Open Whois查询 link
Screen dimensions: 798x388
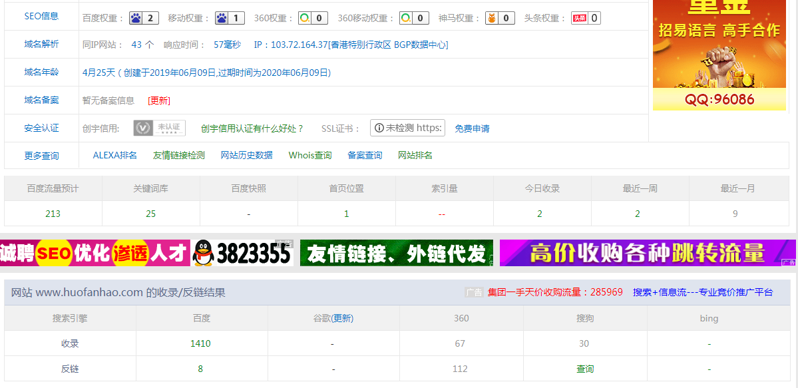[x=310, y=155]
